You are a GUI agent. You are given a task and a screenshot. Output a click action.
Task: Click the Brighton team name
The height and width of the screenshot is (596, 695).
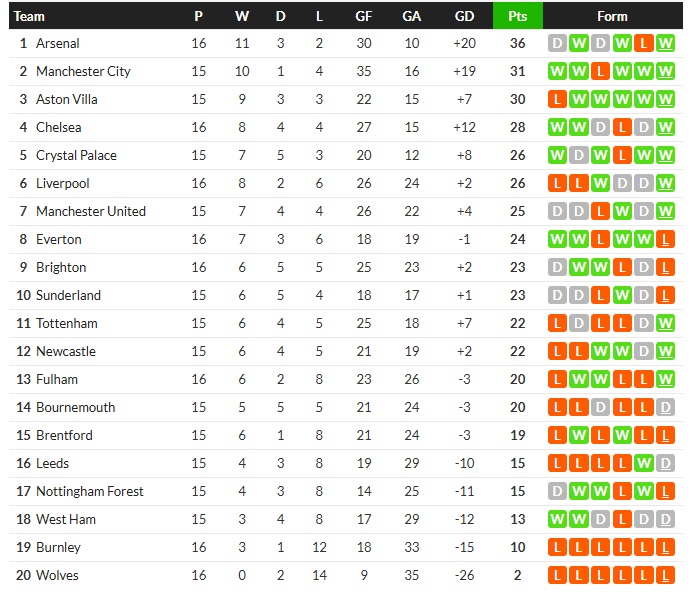tap(61, 268)
